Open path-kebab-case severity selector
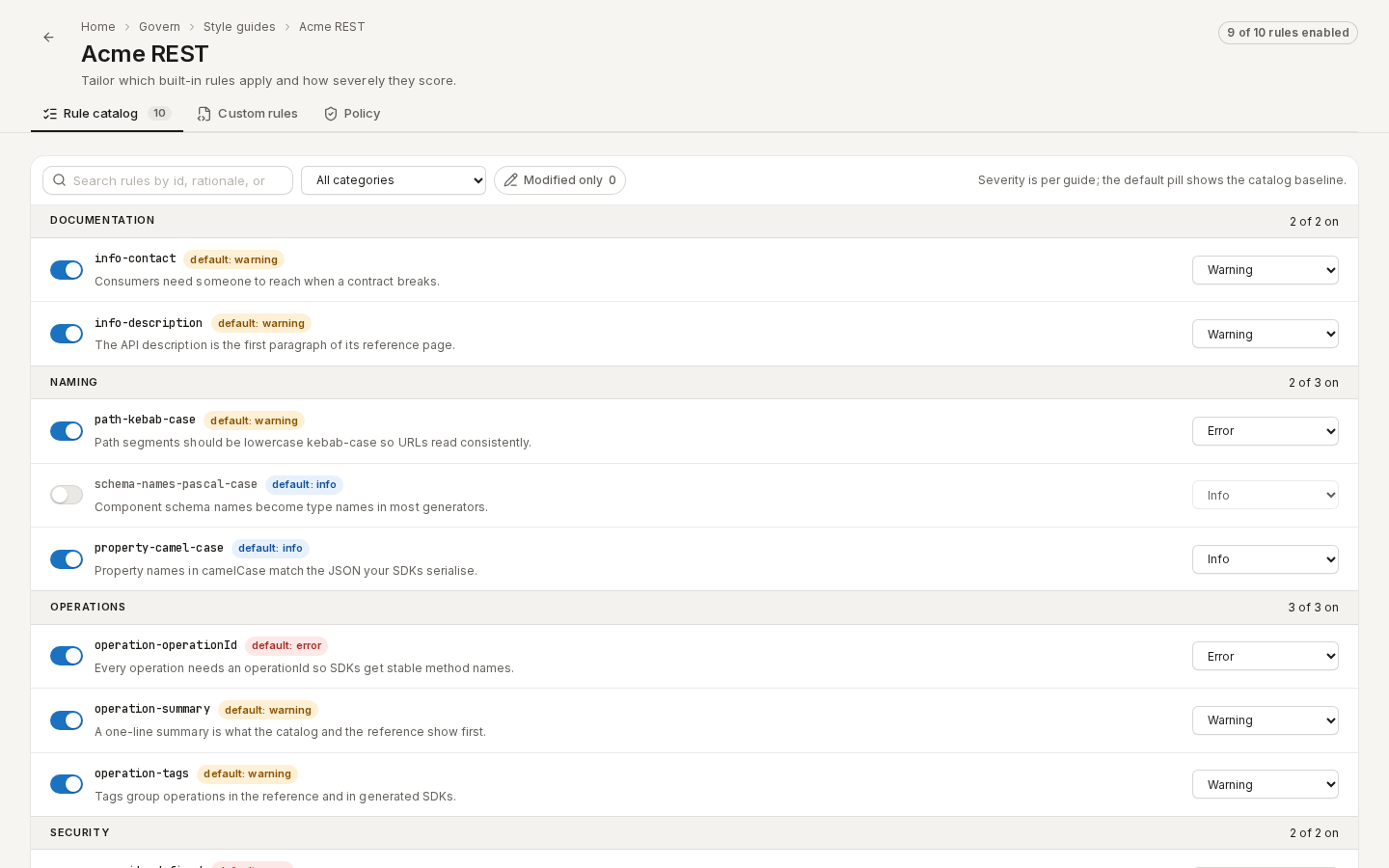The height and width of the screenshot is (868, 1389). [1266, 431]
